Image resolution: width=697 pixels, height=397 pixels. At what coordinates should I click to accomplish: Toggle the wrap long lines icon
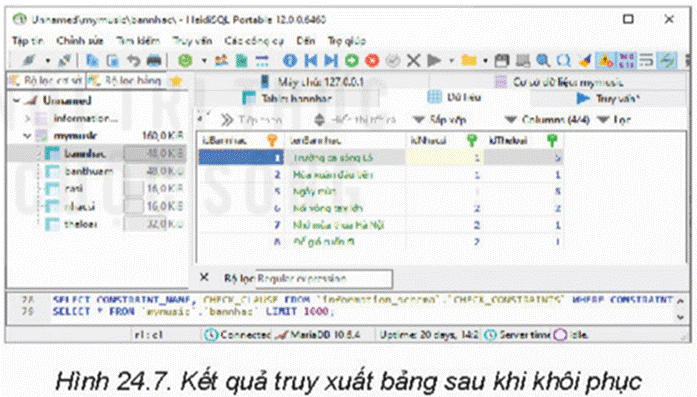646,60
